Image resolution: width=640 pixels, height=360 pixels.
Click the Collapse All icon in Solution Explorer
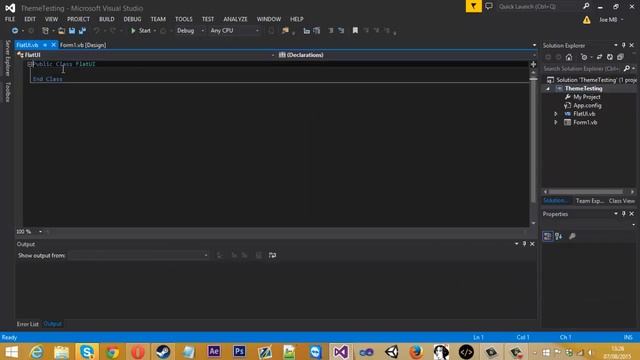pyautogui.click(x=620, y=57)
